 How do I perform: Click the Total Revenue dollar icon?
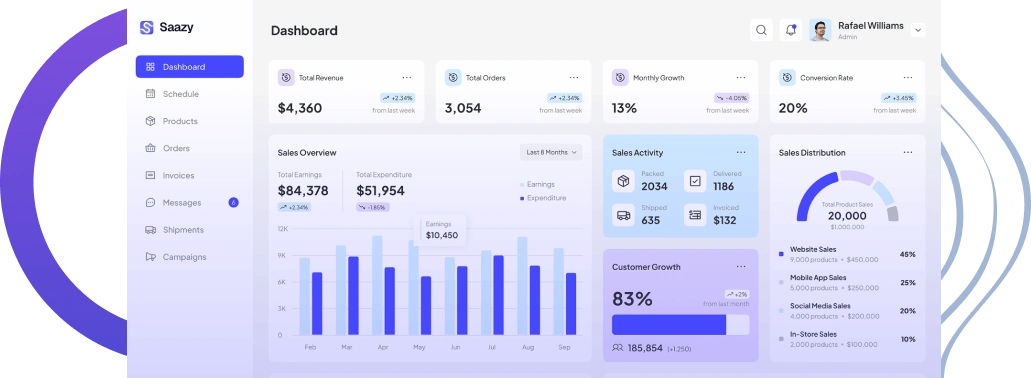click(286, 78)
